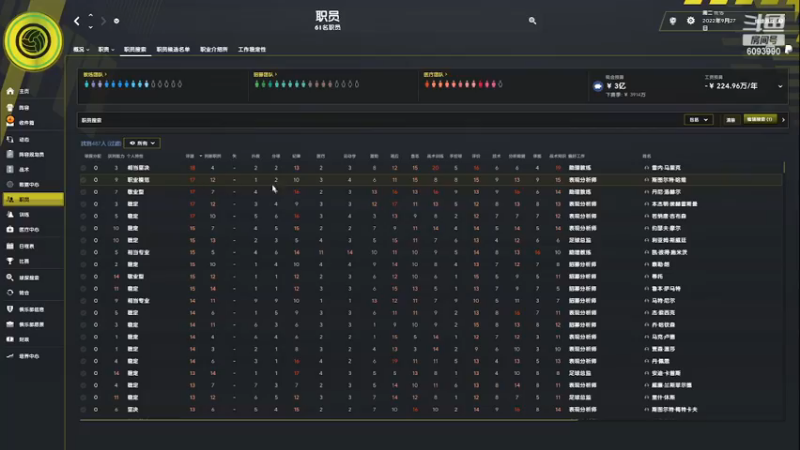The image size is (800, 450).
Task: Click the transfer budget round icon
Action: (597, 86)
